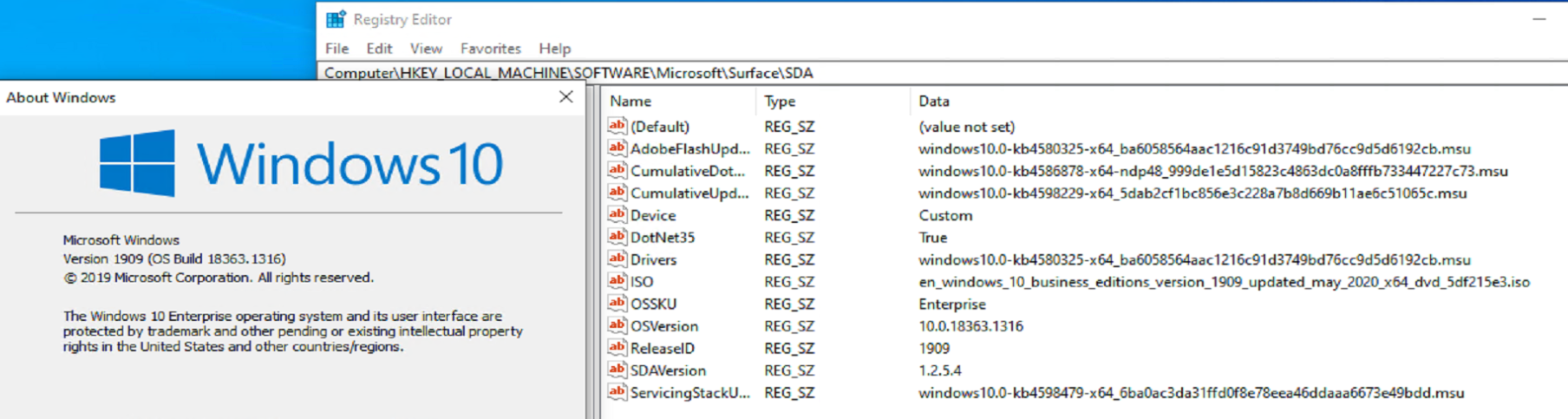Click the Registry Editor app icon
Viewport: 1568px width, 419px height.
click(x=336, y=19)
